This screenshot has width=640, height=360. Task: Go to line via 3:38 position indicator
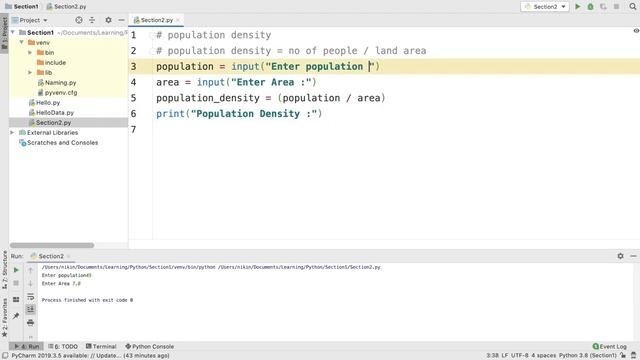click(x=492, y=356)
